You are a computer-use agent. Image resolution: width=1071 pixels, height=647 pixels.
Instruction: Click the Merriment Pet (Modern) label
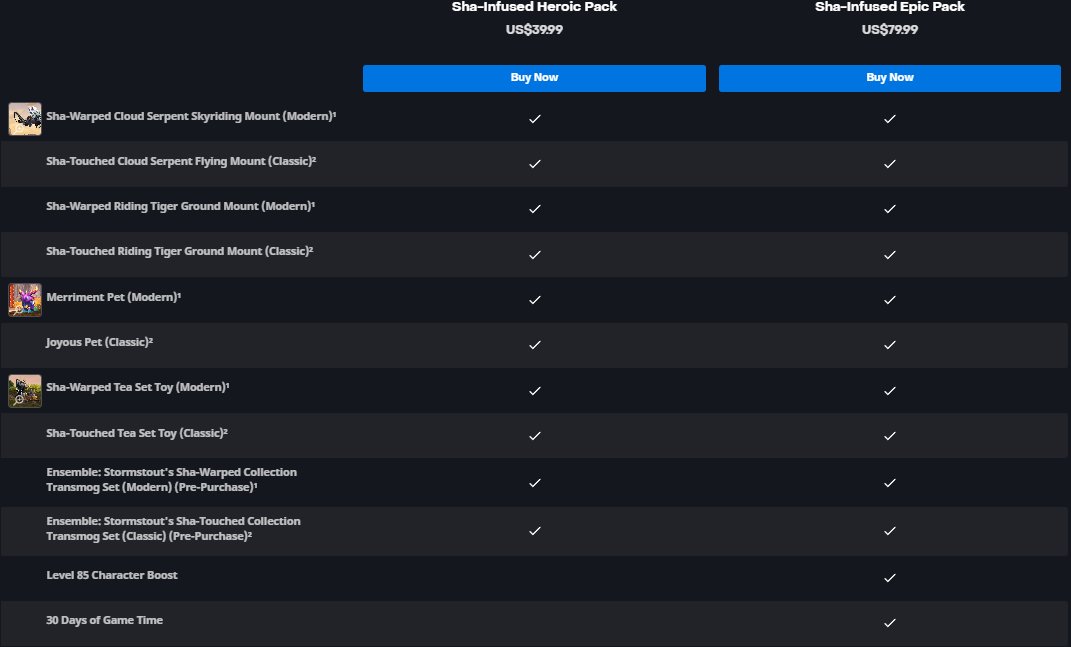[113, 297]
